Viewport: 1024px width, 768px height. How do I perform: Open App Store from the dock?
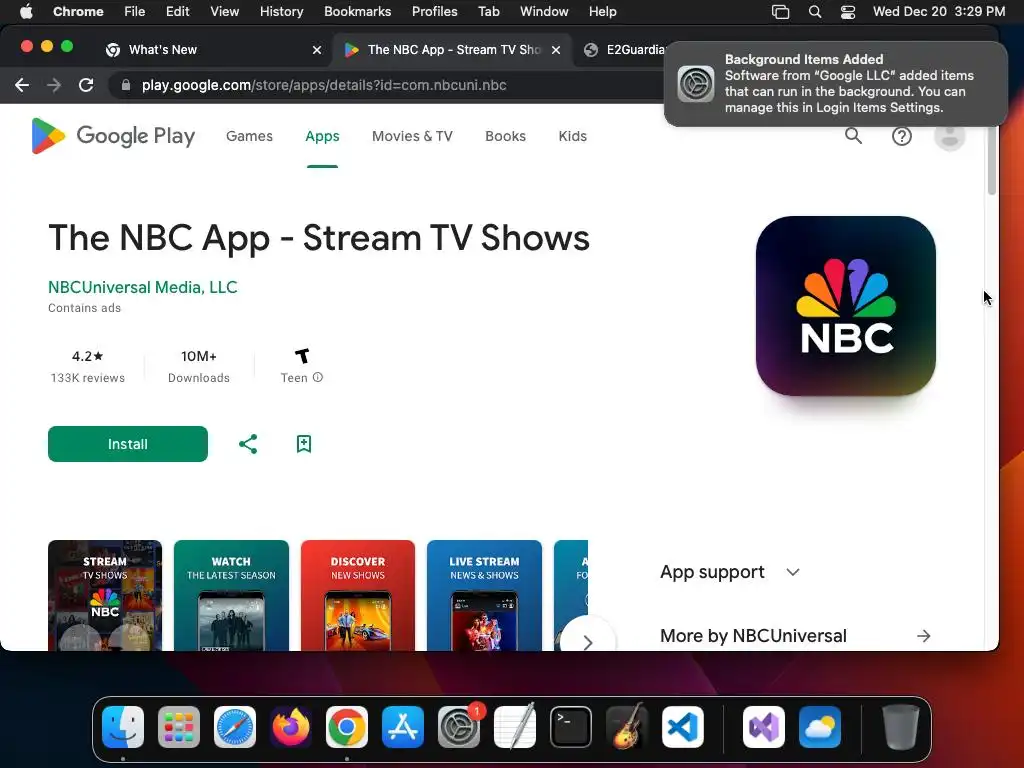[403, 727]
